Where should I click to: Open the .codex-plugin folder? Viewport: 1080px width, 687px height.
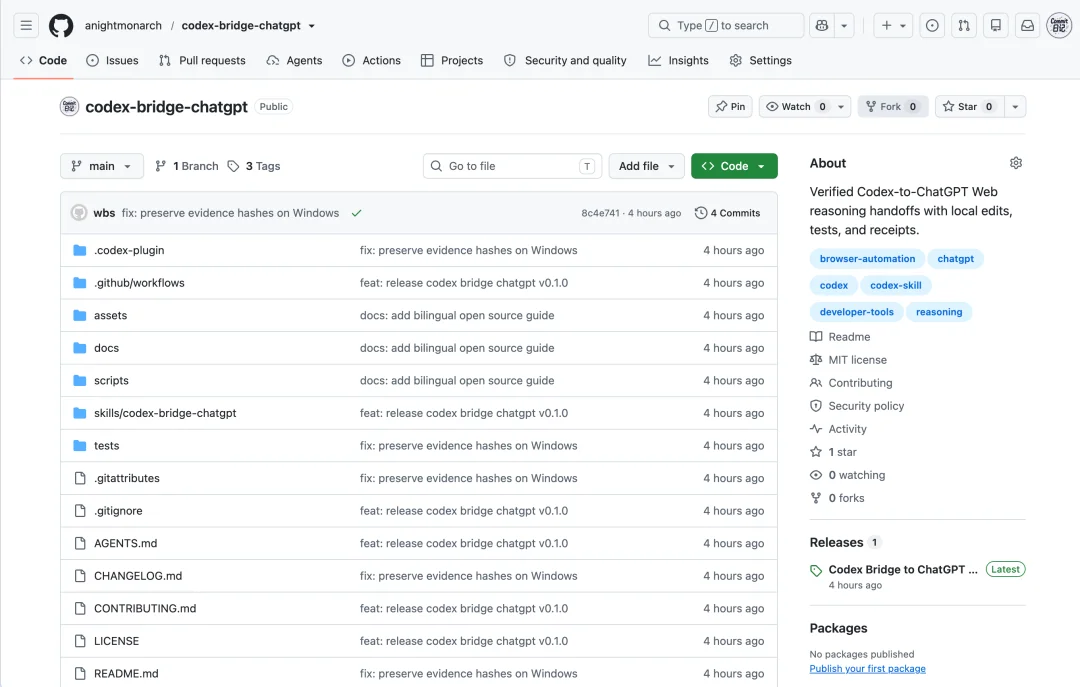point(129,250)
